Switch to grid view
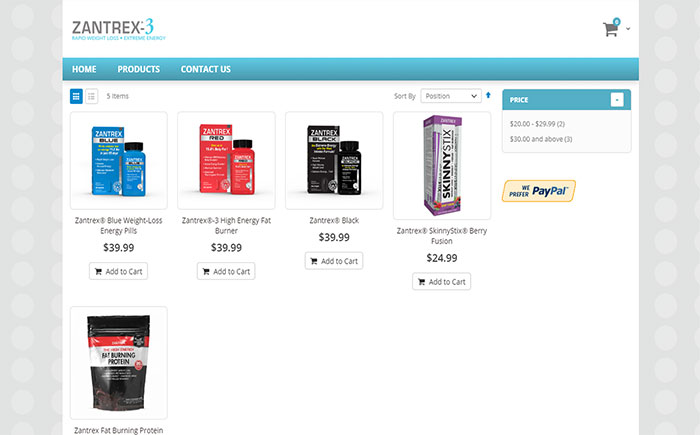 76,96
